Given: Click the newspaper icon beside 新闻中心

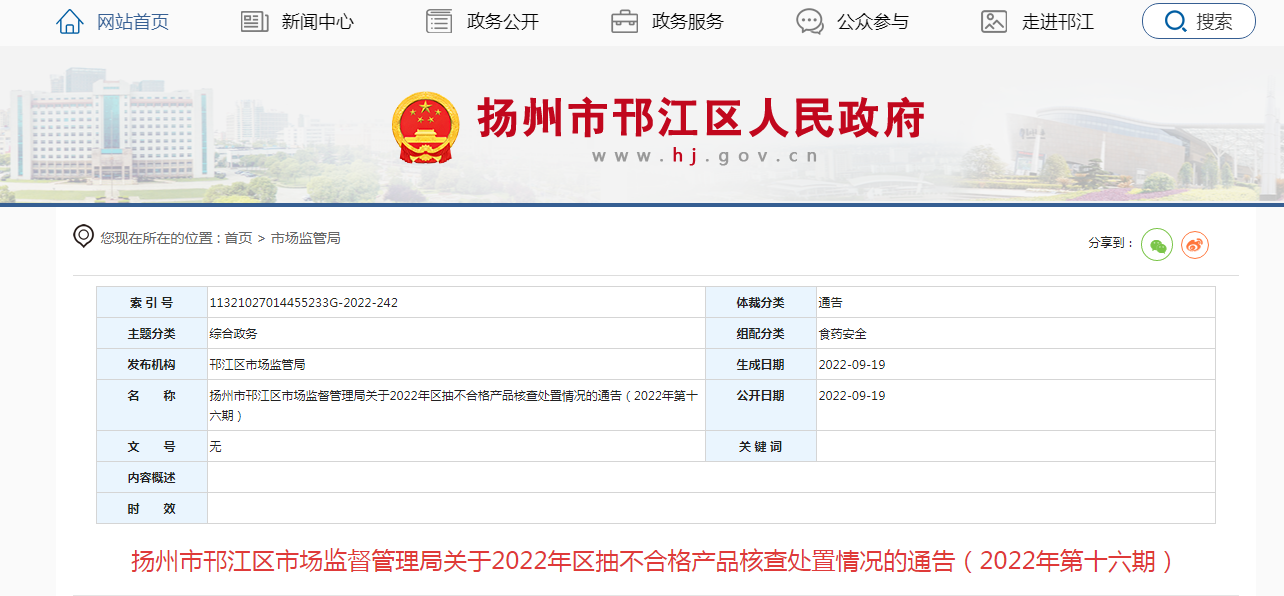Looking at the screenshot, I should pyautogui.click(x=253, y=20).
